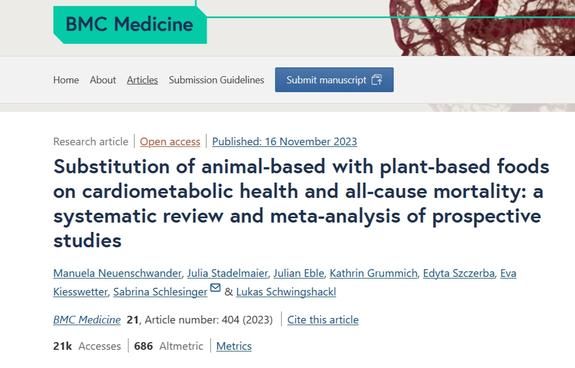Click the email envelope icon beside Sabrina Schlesinger

click(x=215, y=288)
